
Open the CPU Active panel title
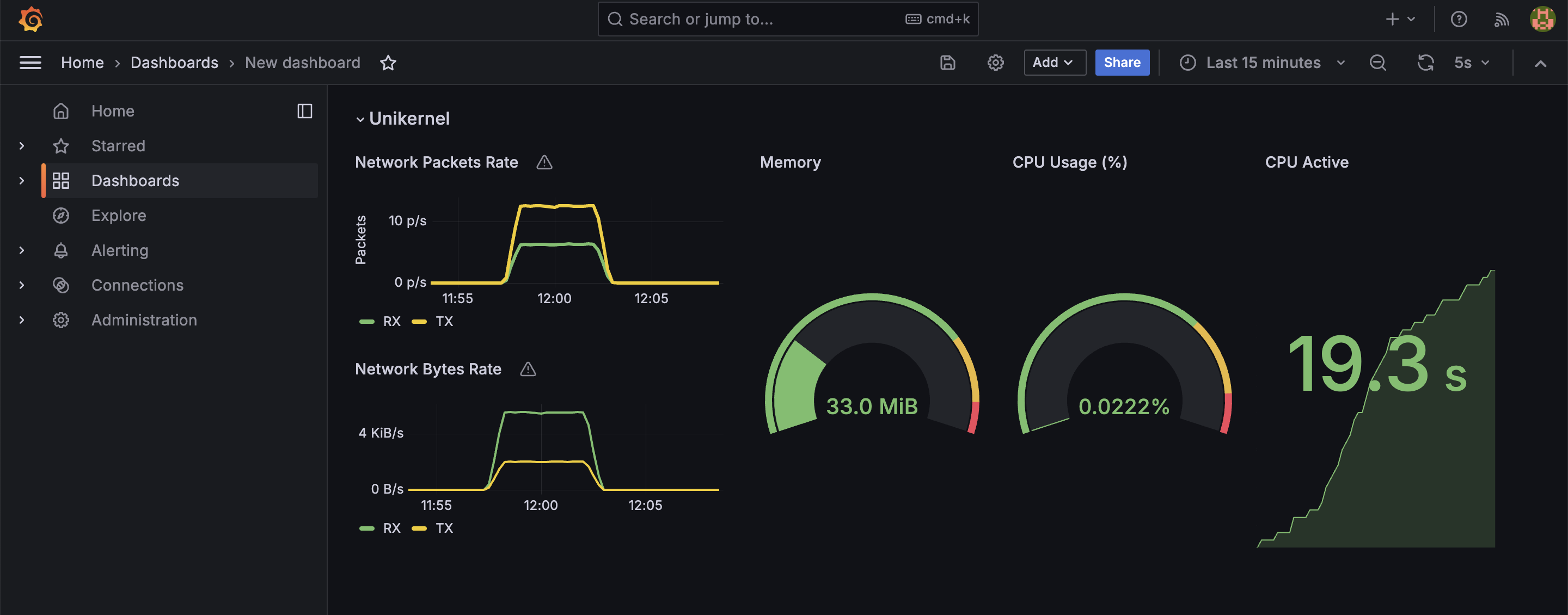click(1306, 162)
